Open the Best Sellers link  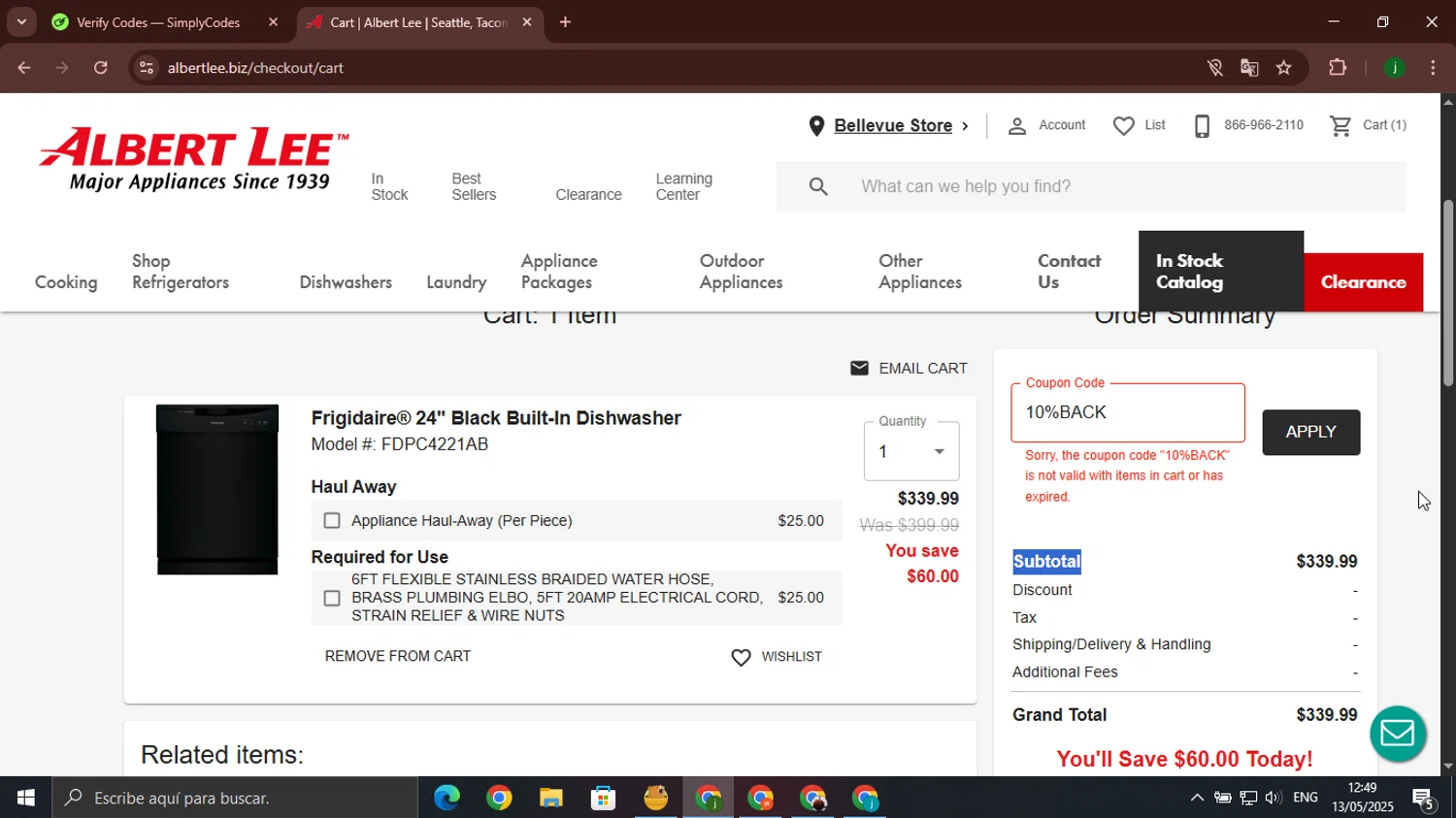(x=474, y=186)
